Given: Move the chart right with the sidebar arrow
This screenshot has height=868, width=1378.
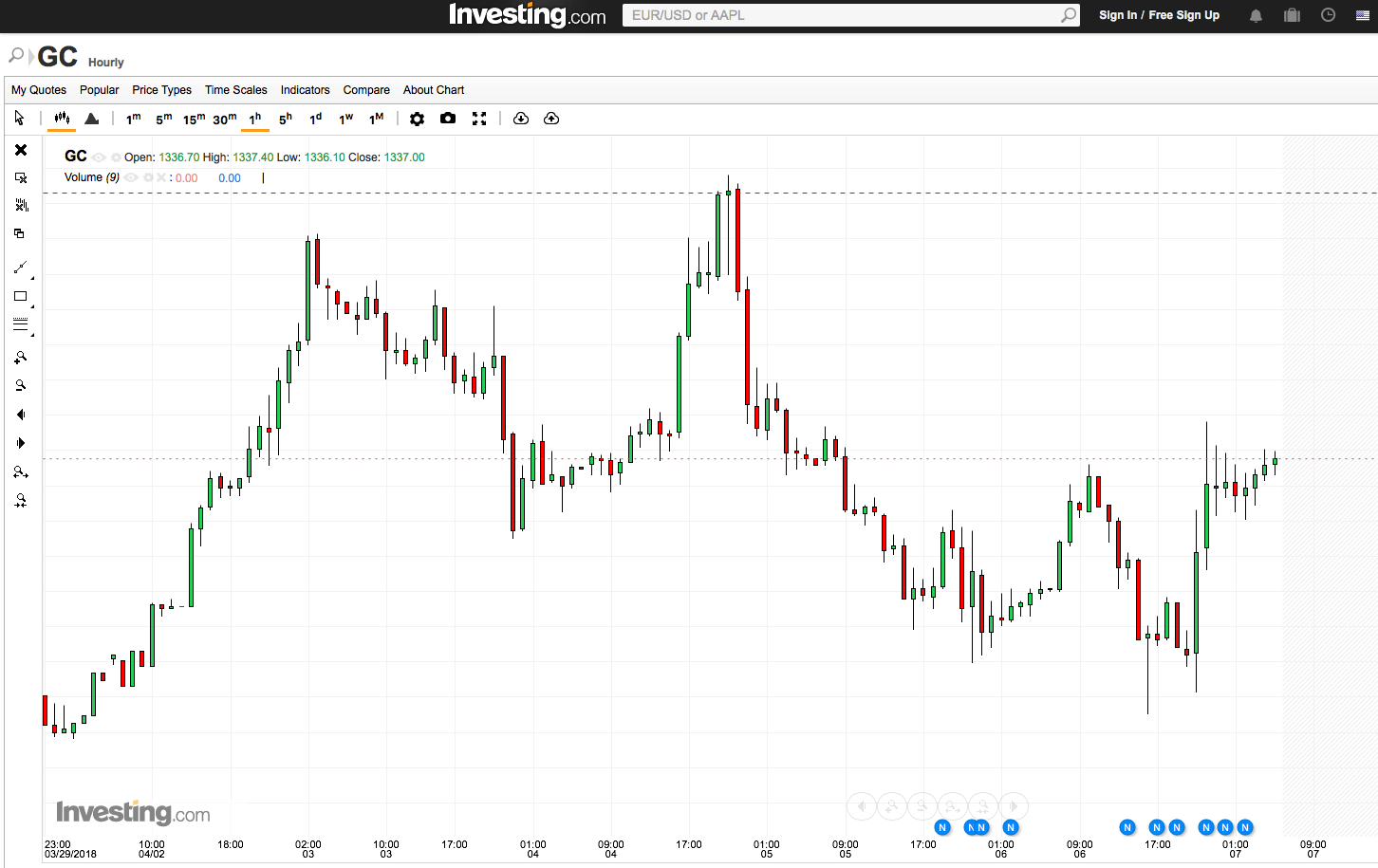Looking at the screenshot, I should [20, 443].
